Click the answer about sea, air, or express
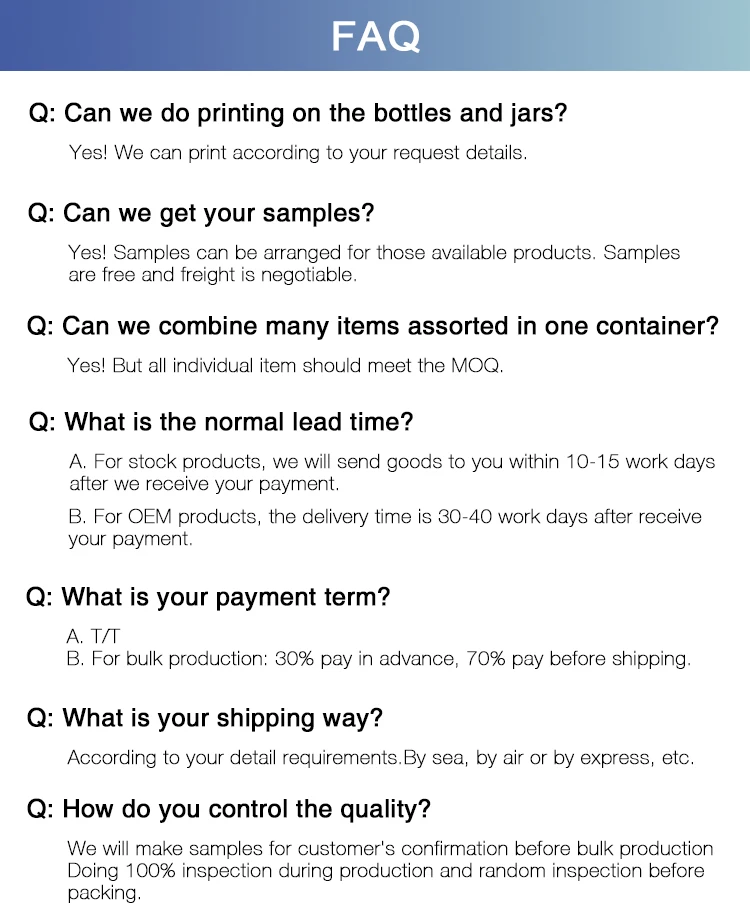 [x=380, y=758]
